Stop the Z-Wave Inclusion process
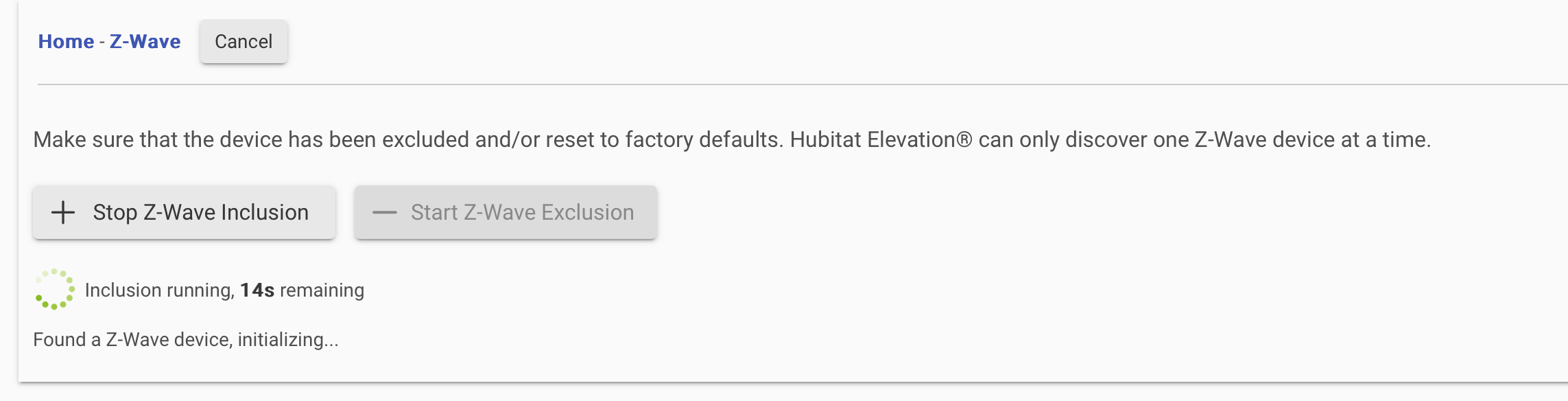Screen dimensions: 1568x401 tap(184, 213)
